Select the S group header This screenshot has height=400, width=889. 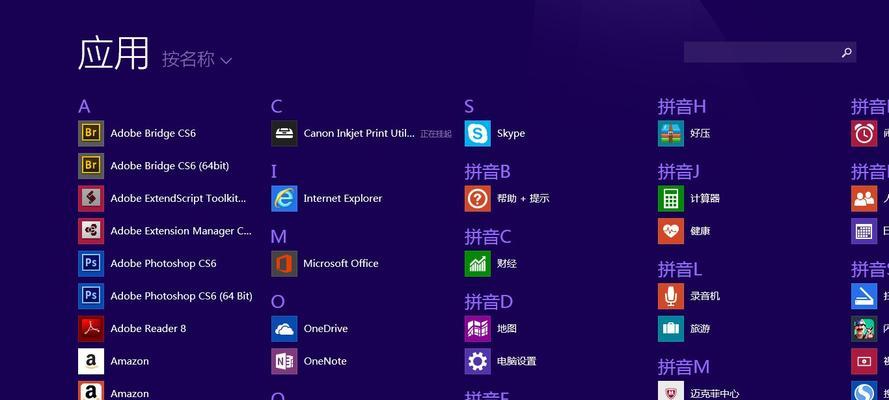coord(469,107)
